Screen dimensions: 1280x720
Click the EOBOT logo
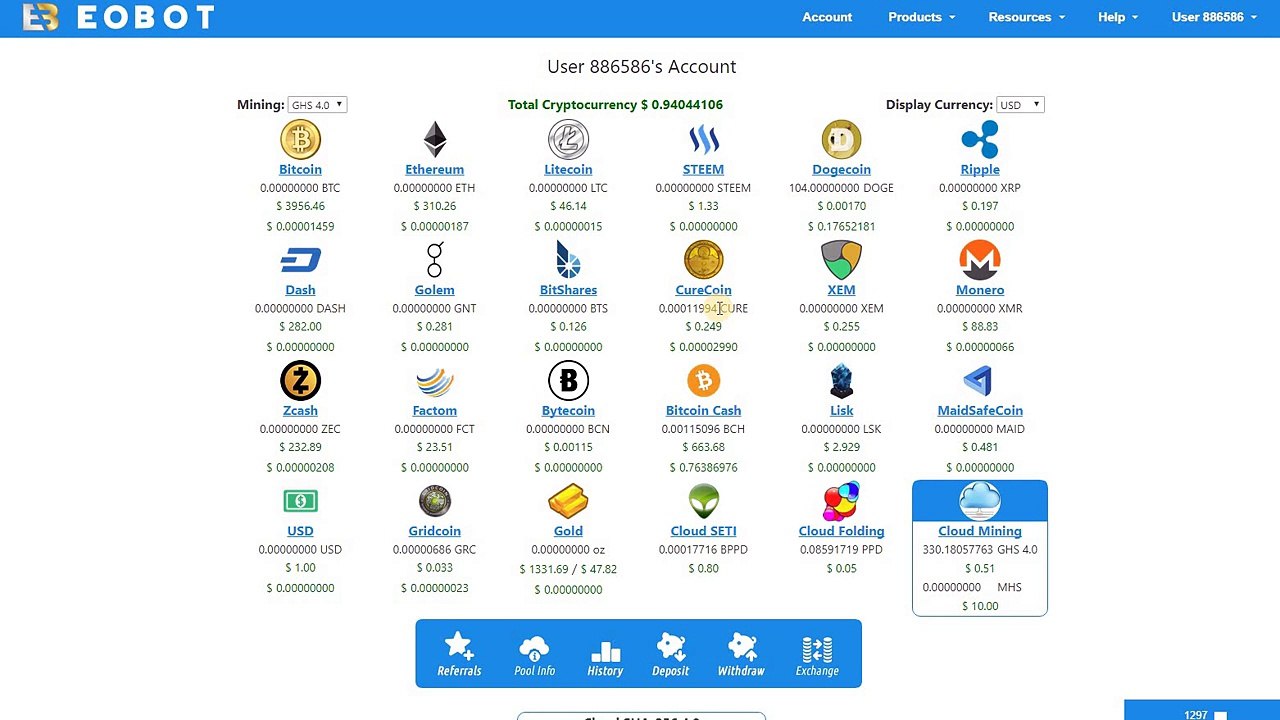(118, 17)
